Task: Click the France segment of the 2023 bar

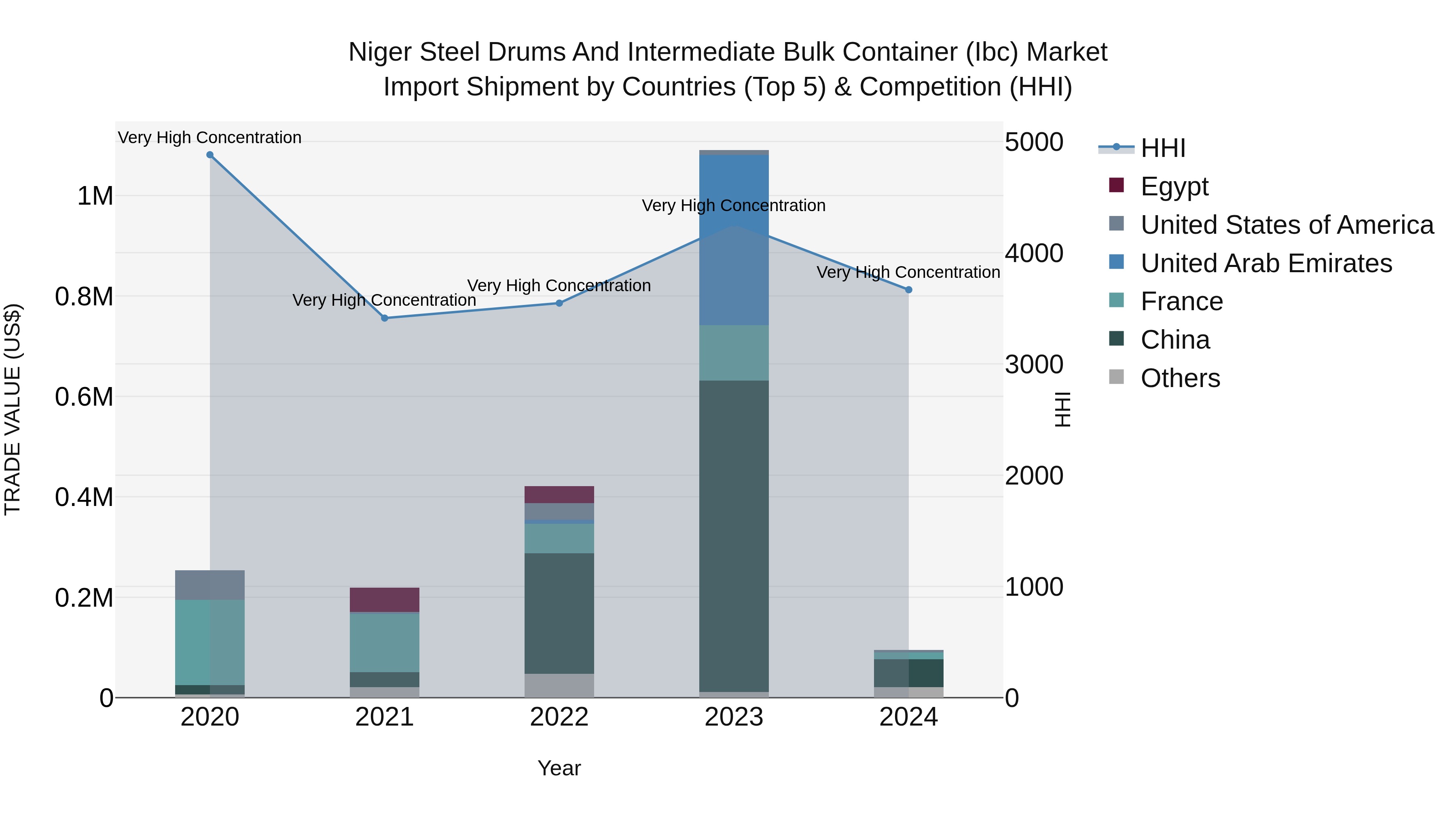Action: click(x=734, y=353)
